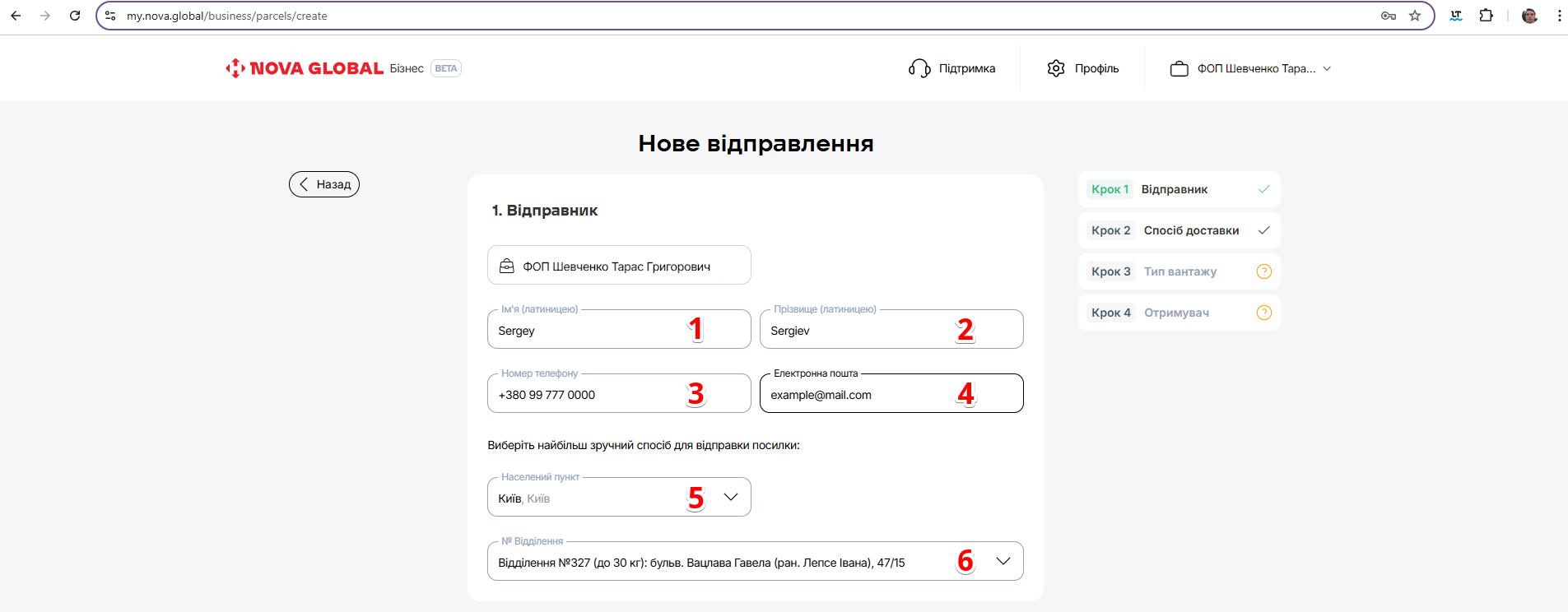Image resolution: width=1568 pixels, height=612 pixels.
Task: Reload the page
Action: 75,16
